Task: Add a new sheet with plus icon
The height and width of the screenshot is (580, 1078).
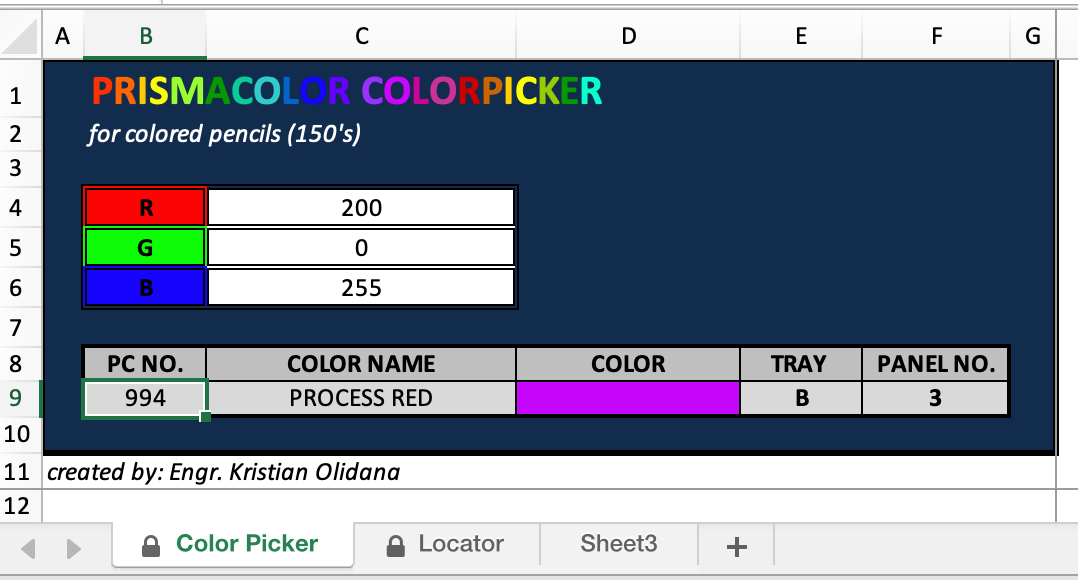Action: tap(736, 547)
